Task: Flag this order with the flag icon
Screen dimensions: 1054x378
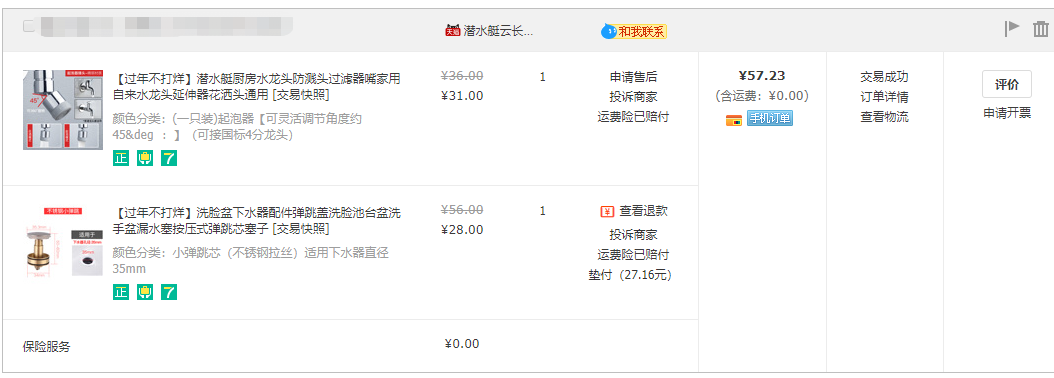Action: point(1012,28)
